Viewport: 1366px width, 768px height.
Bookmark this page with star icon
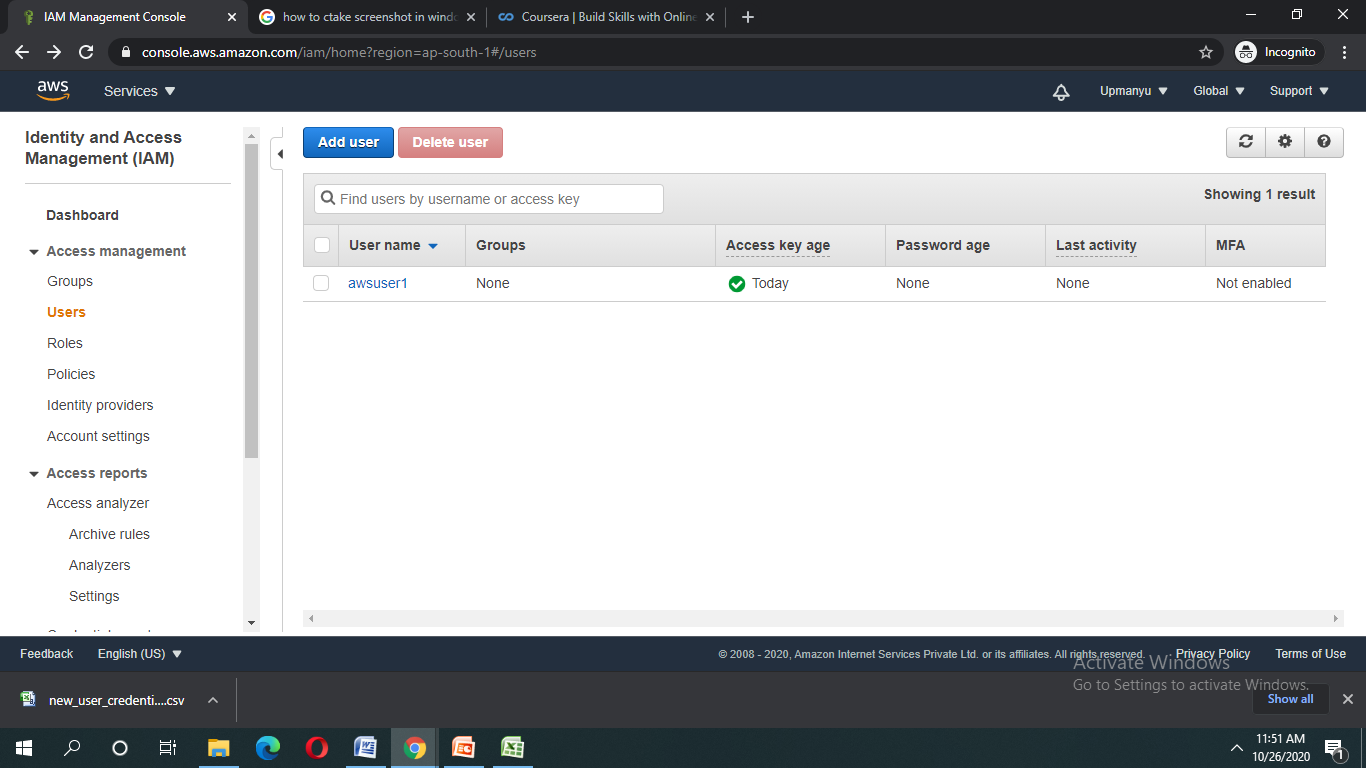(x=1206, y=52)
